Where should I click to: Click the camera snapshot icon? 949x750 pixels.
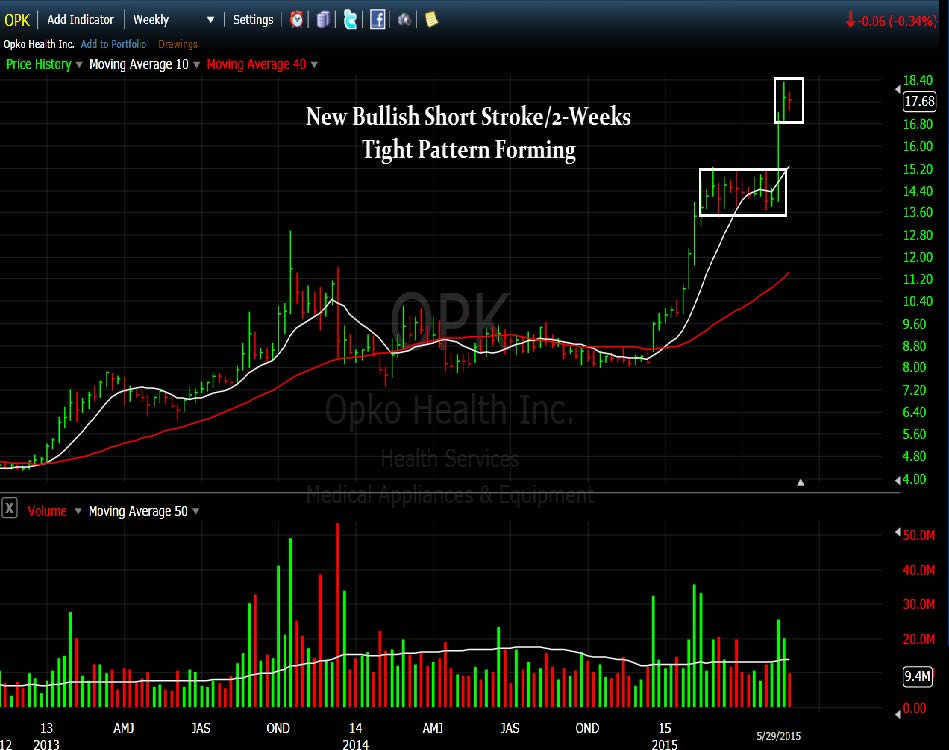[x=404, y=20]
